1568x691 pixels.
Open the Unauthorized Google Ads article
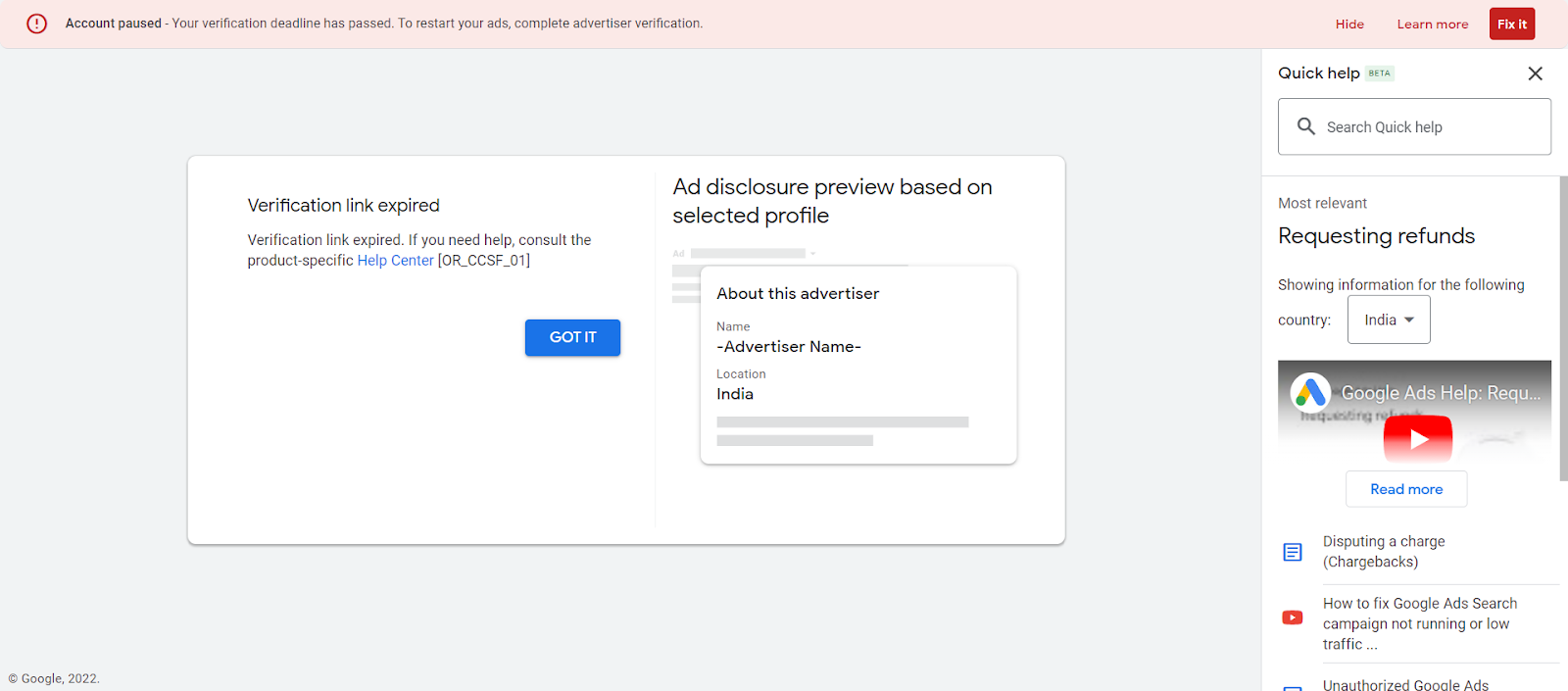pos(1404,684)
